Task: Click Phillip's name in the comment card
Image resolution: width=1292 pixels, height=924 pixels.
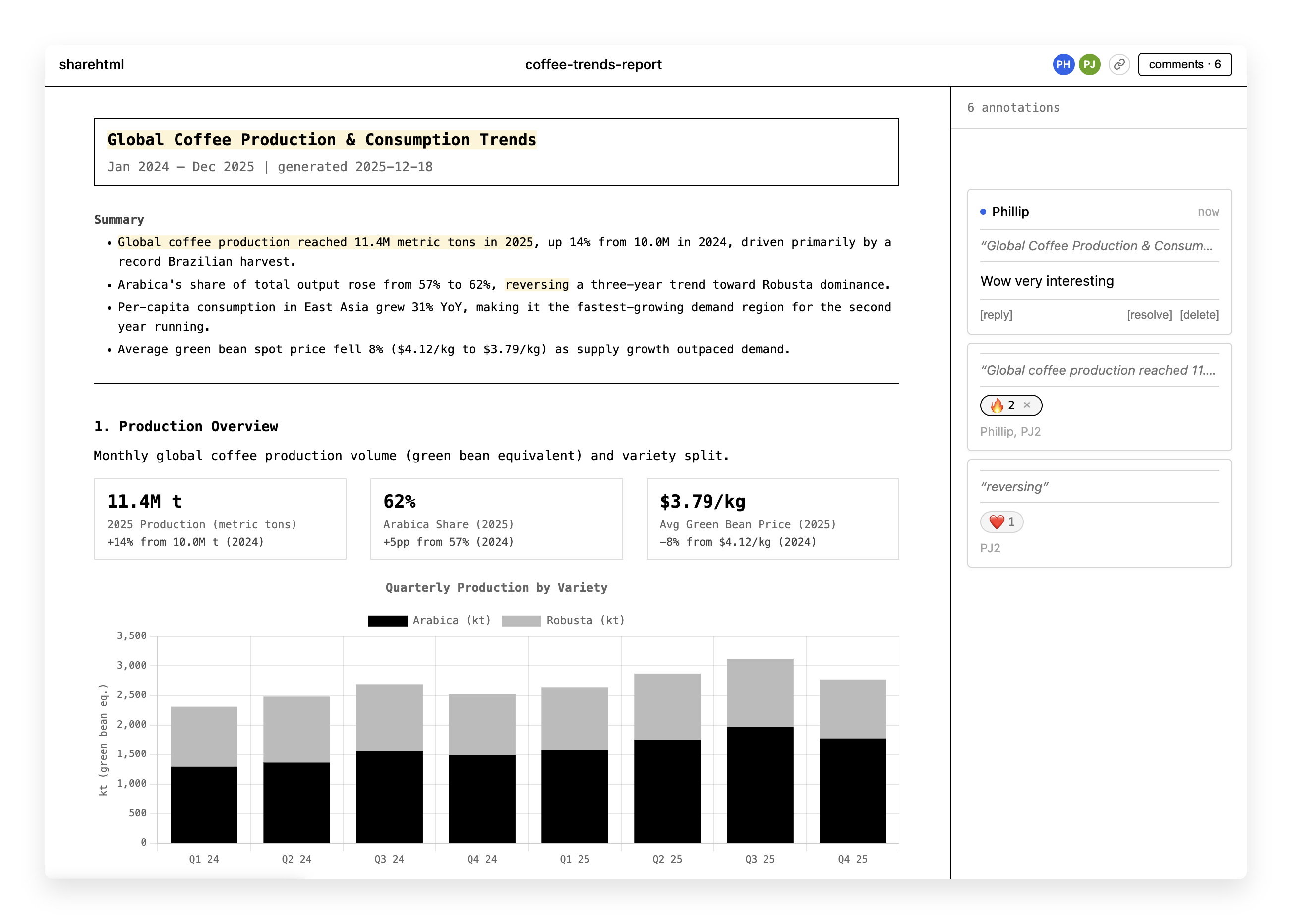Action: point(1010,212)
